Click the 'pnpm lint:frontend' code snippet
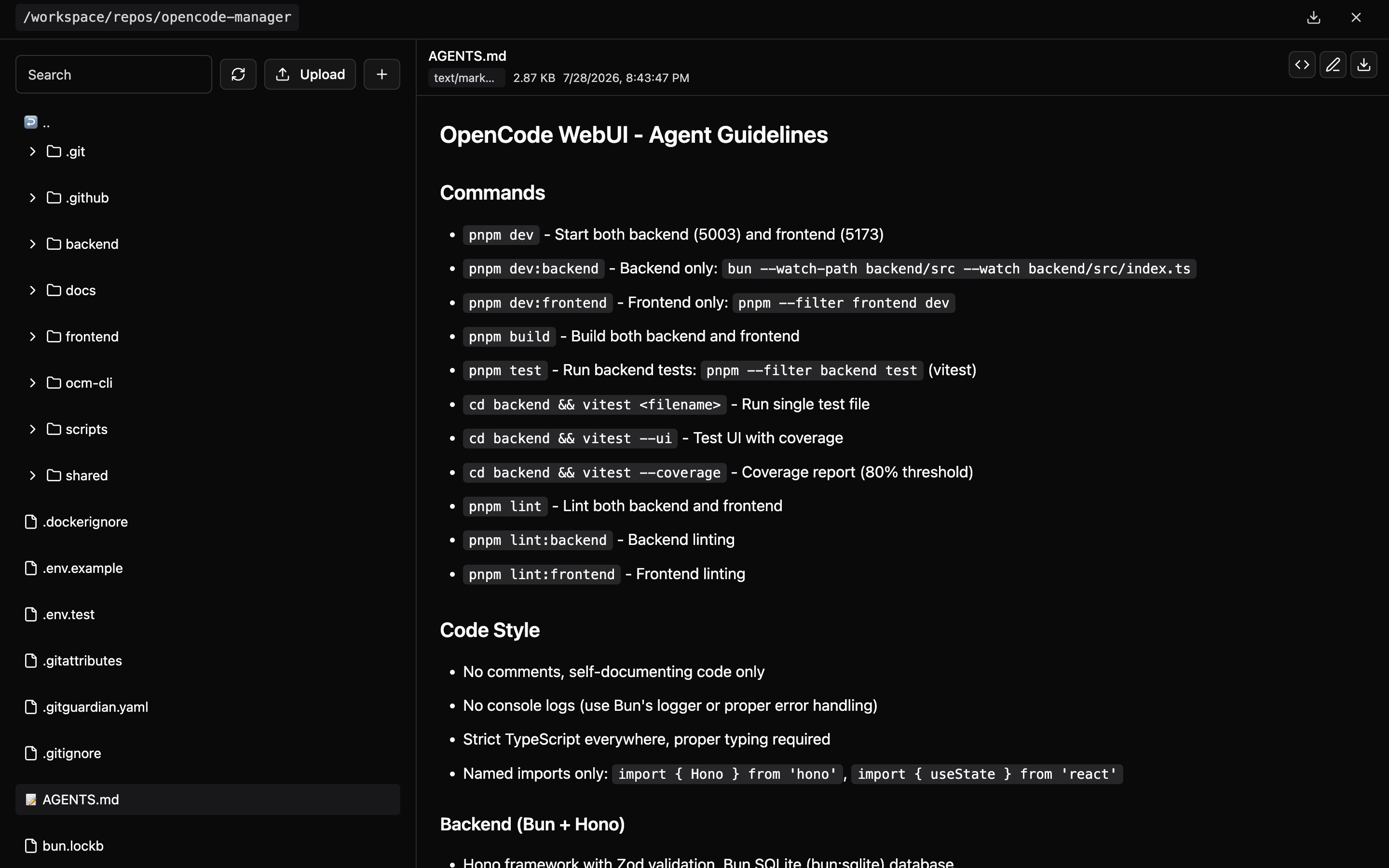This screenshot has height=868, width=1389. 542,574
